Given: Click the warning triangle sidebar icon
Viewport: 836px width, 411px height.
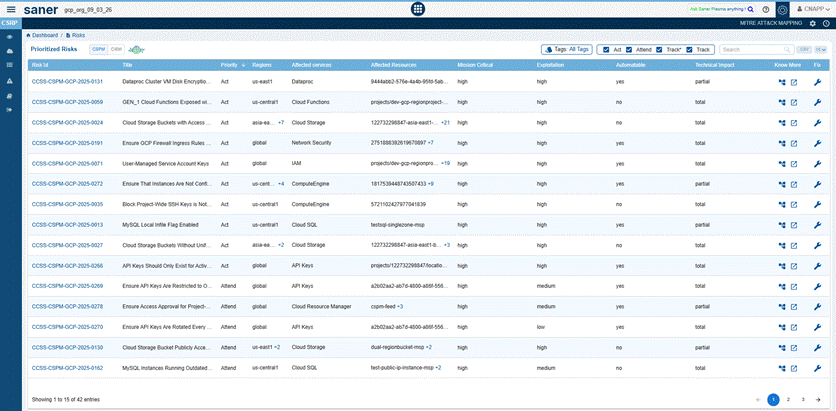Looking at the screenshot, I should click(x=10, y=81).
